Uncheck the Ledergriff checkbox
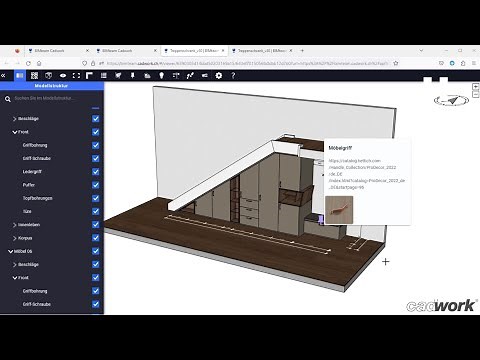This screenshot has width=480, height=360. (x=96, y=172)
